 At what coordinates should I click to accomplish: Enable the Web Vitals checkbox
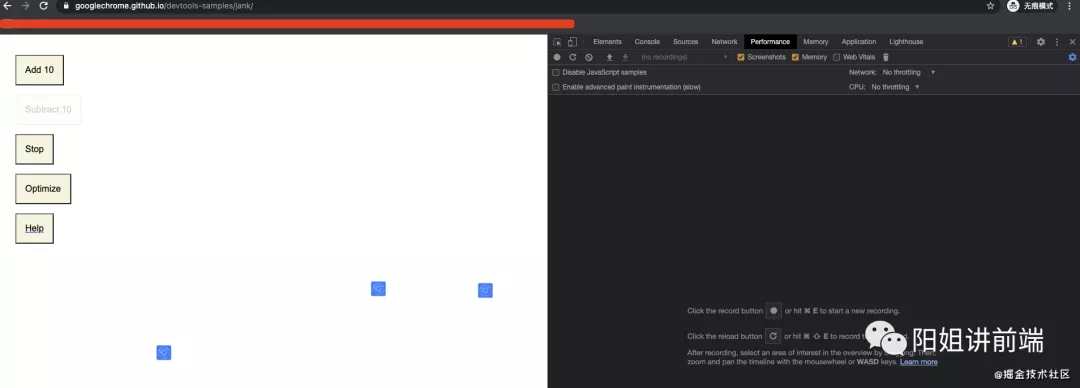pyautogui.click(x=837, y=57)
